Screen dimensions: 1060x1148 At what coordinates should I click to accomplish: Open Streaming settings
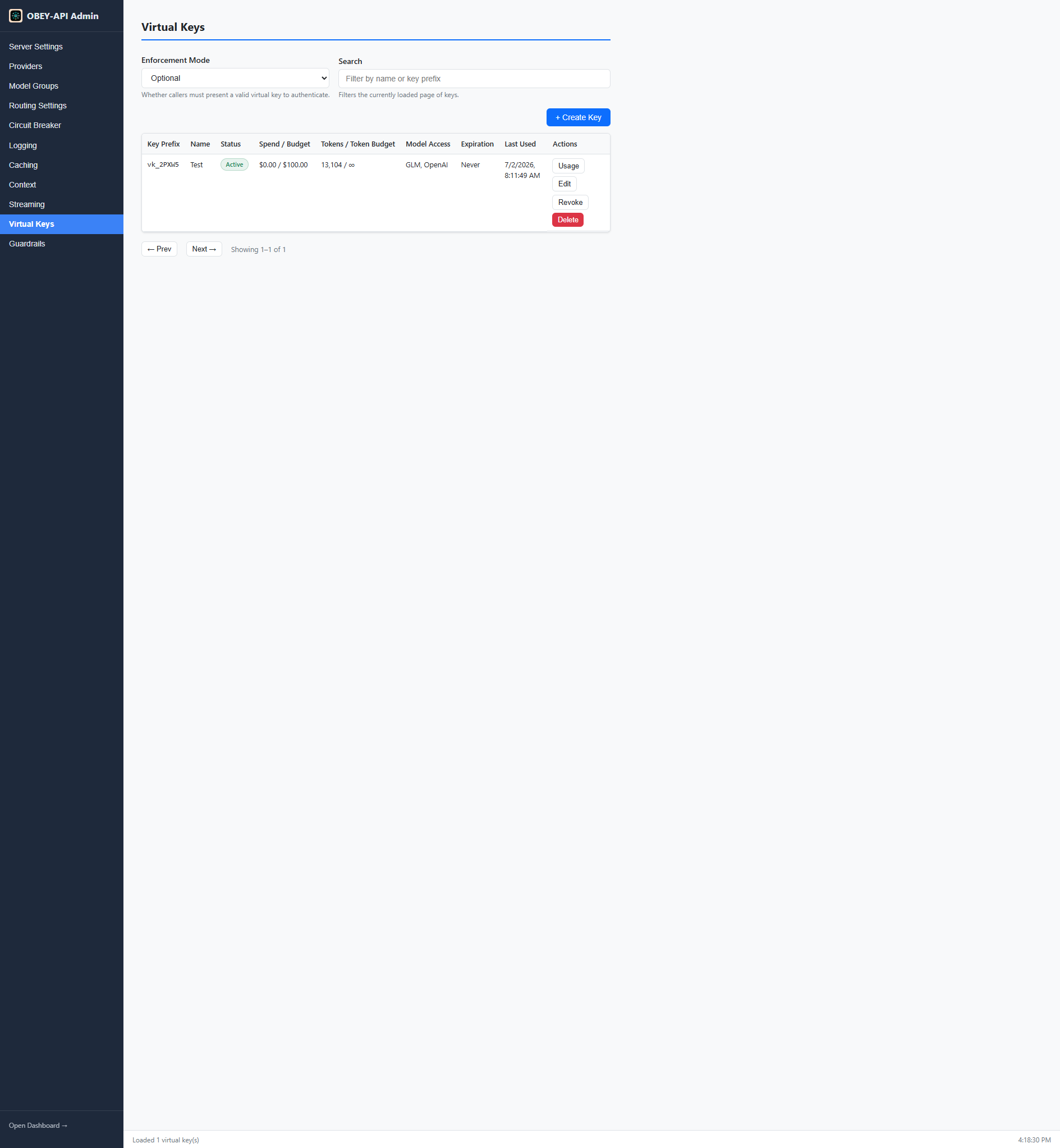pyautogui.click(x=61, y=204)
